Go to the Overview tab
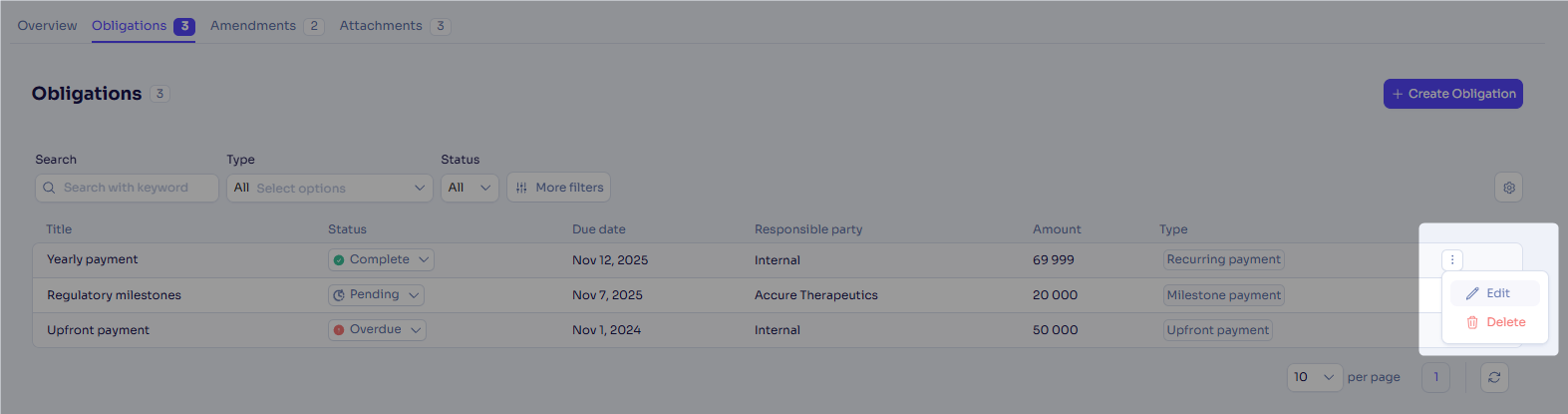The image size is (1568, 414). 47,26
